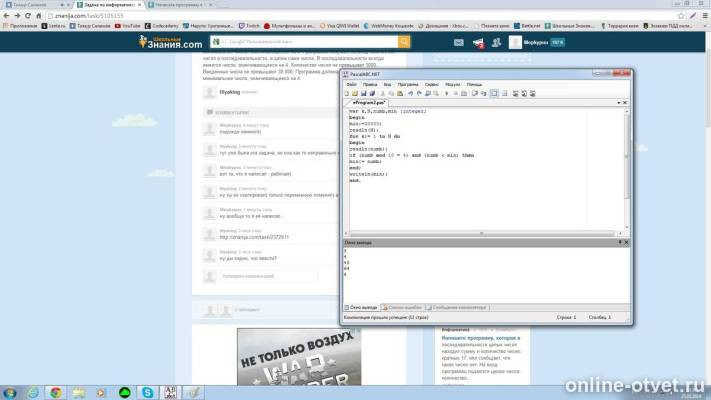Screen dimensions: 711x400
Task: Open the Вид menu in PascalABC
Action: 387,84
